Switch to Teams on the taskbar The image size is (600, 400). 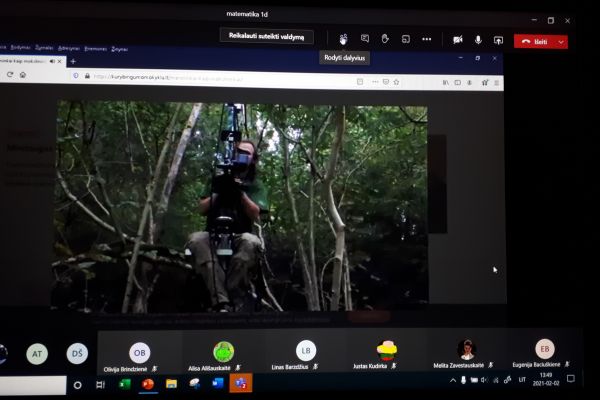tap(241, 383)
